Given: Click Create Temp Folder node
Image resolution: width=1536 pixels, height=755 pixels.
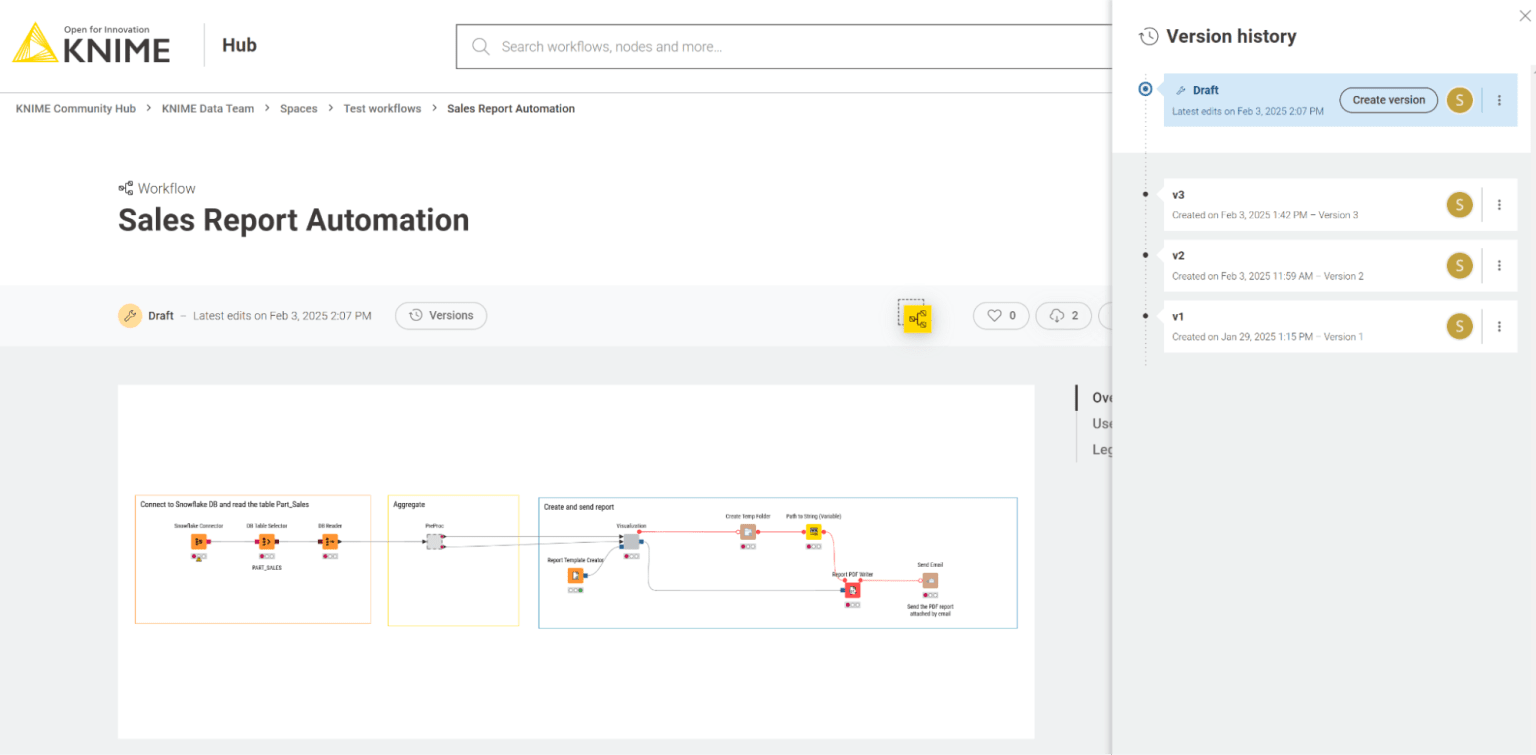Looking at the screenshot, I should click(748, 532).
